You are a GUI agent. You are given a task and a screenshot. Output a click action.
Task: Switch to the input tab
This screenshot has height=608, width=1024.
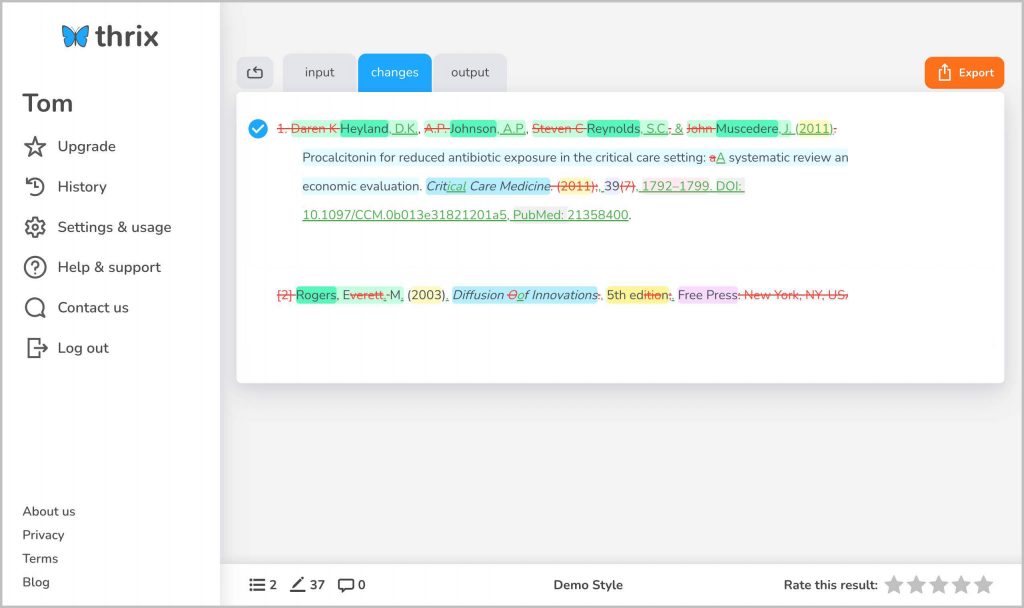320,73
